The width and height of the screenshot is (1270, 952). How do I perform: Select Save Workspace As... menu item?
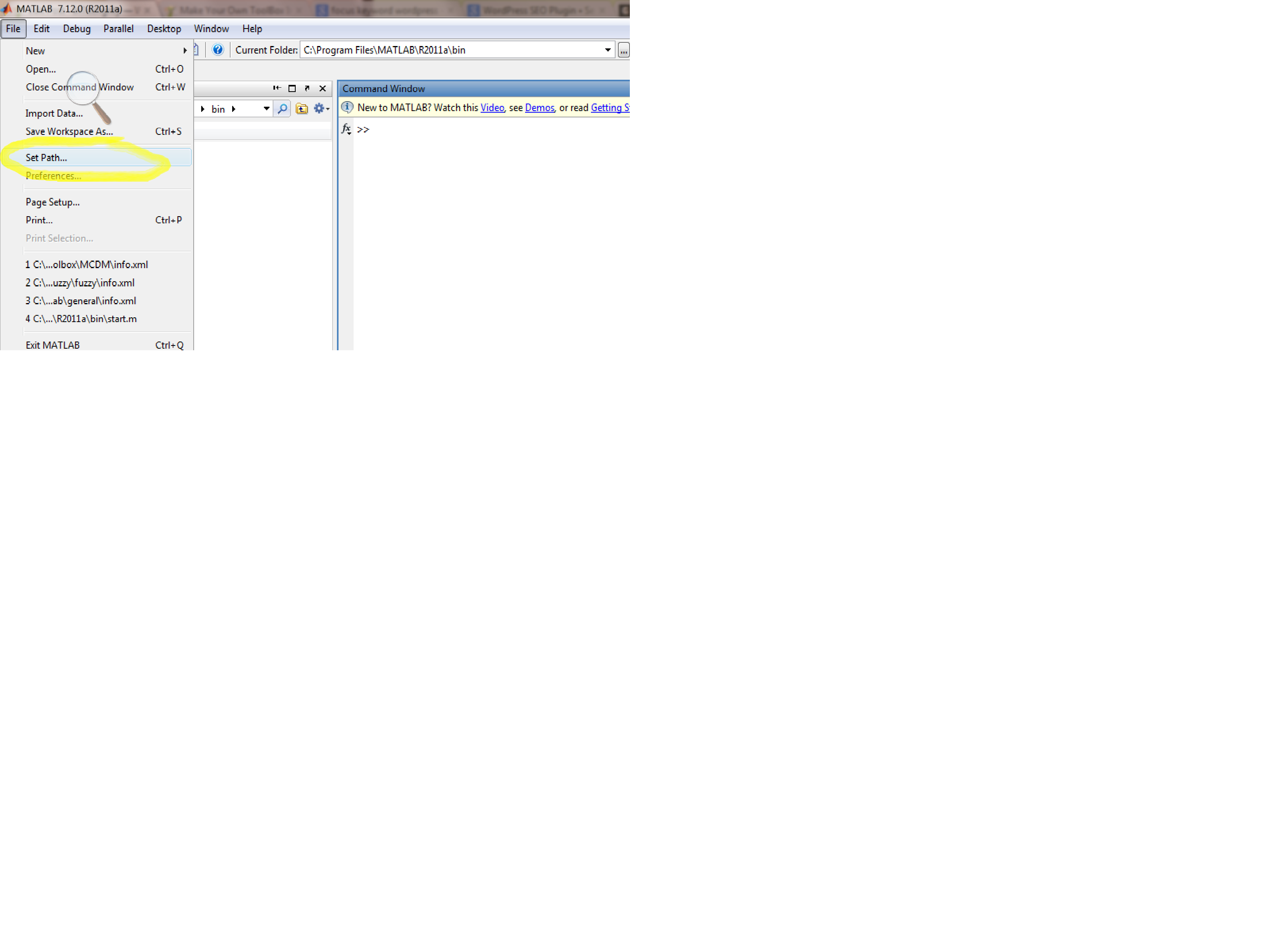coord(107,131)
